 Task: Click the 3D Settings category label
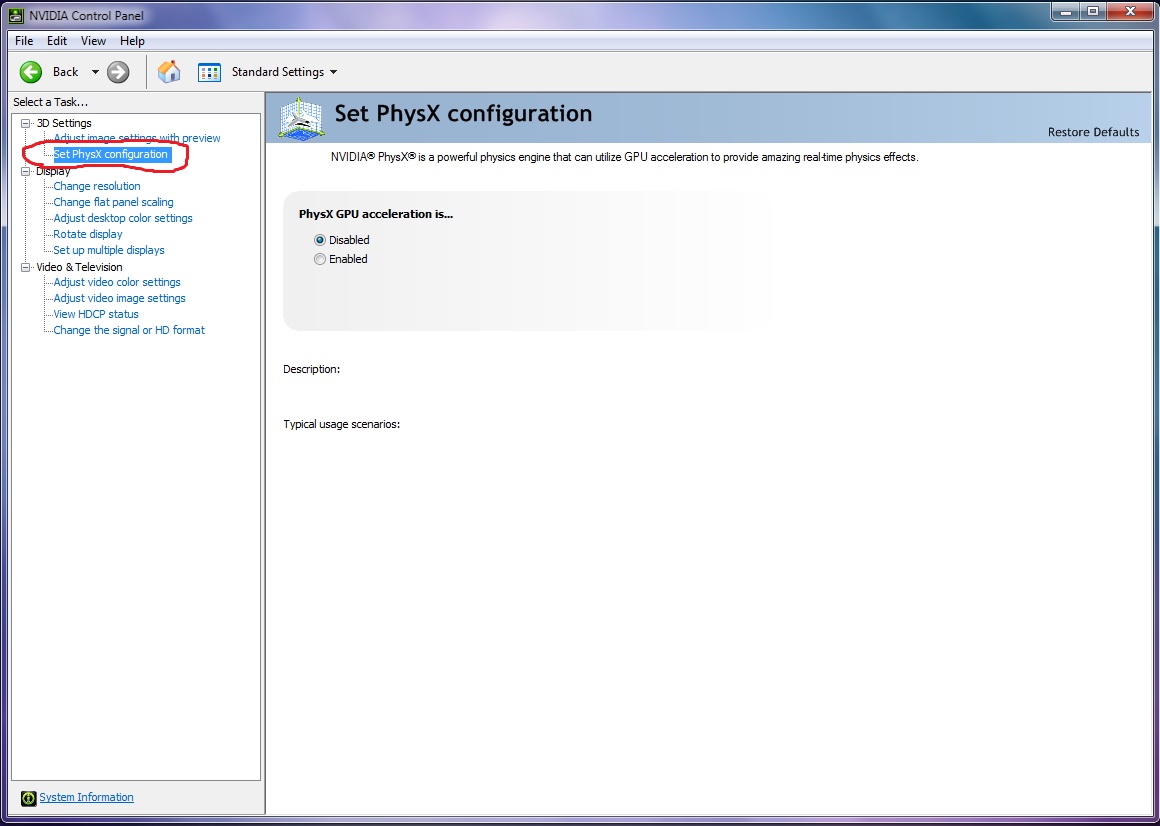point(64,123)
